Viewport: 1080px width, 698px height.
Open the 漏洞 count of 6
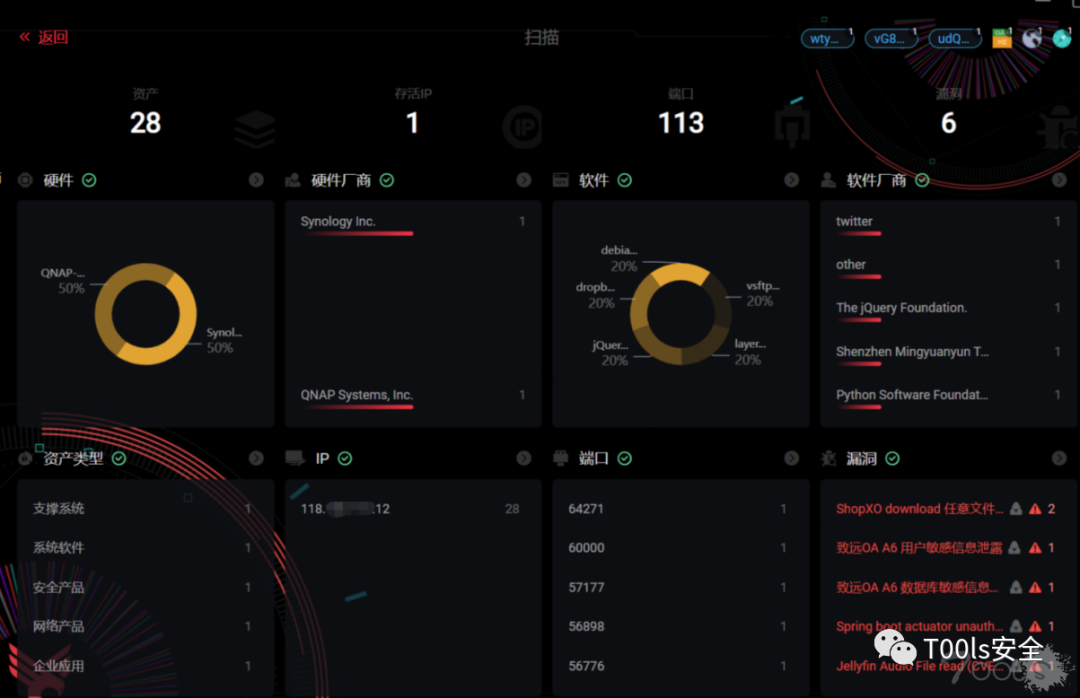(948, 123)
